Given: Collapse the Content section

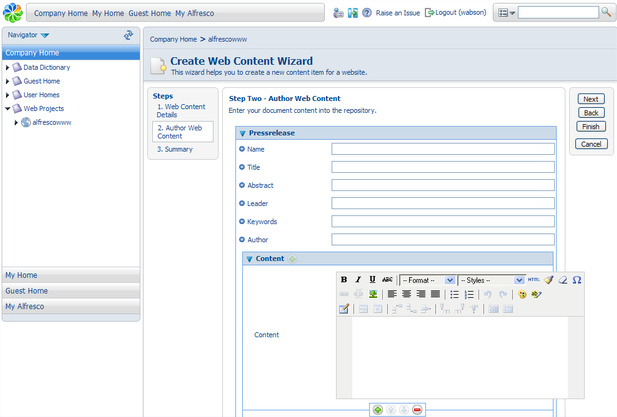Looking at the screenshot, I should tap(249, 259).
